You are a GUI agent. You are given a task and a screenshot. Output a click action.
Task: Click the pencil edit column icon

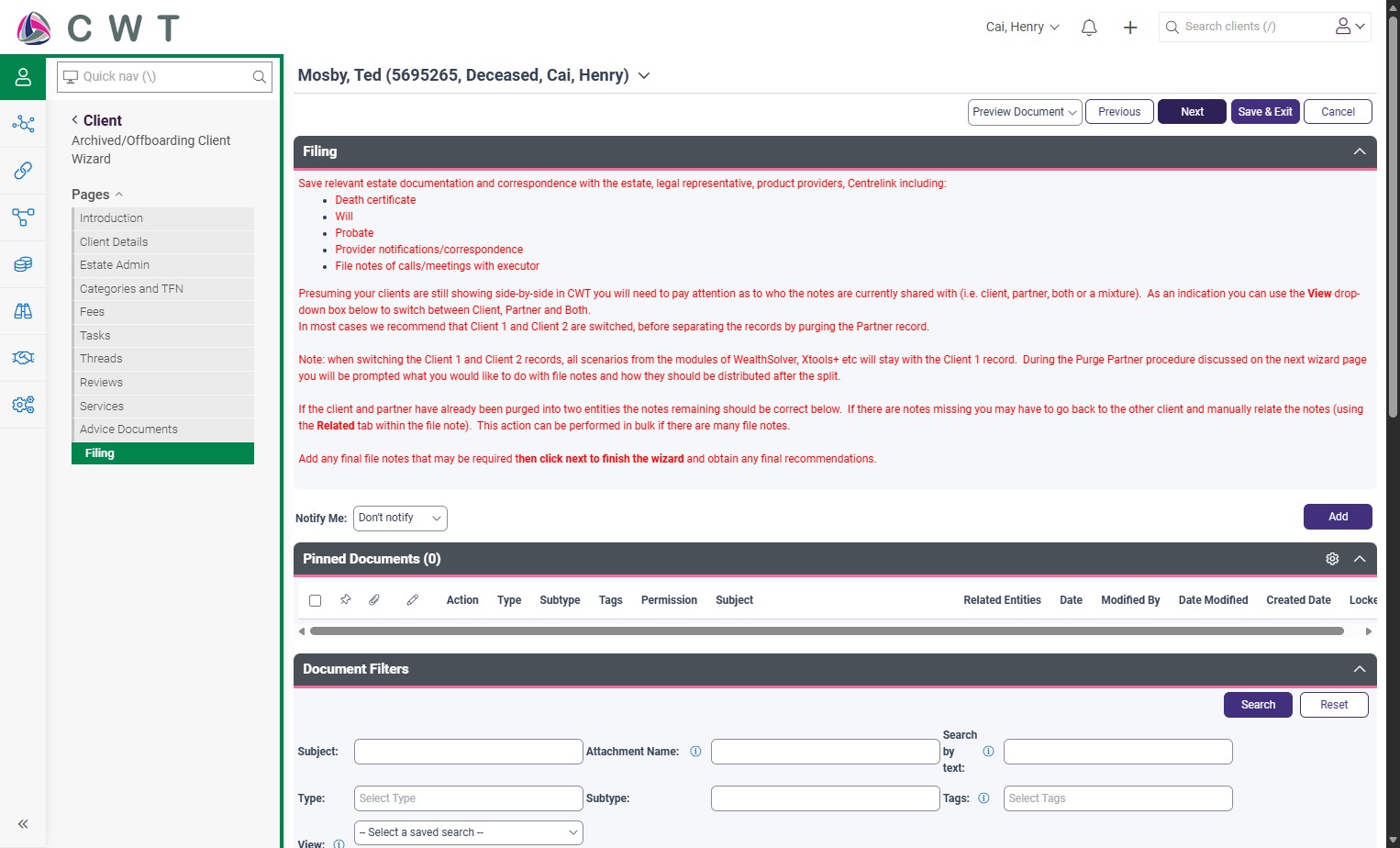[413, 599]
